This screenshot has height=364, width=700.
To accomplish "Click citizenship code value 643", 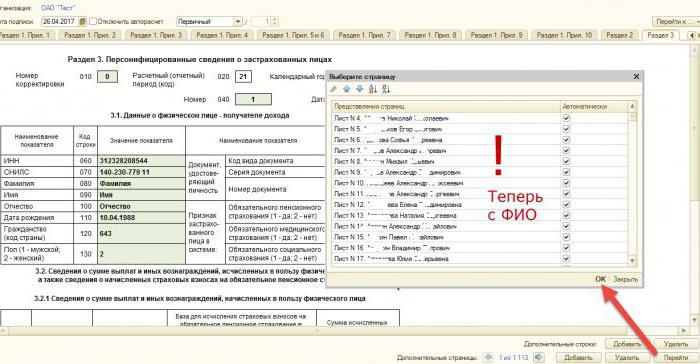I will click(141, 233).
